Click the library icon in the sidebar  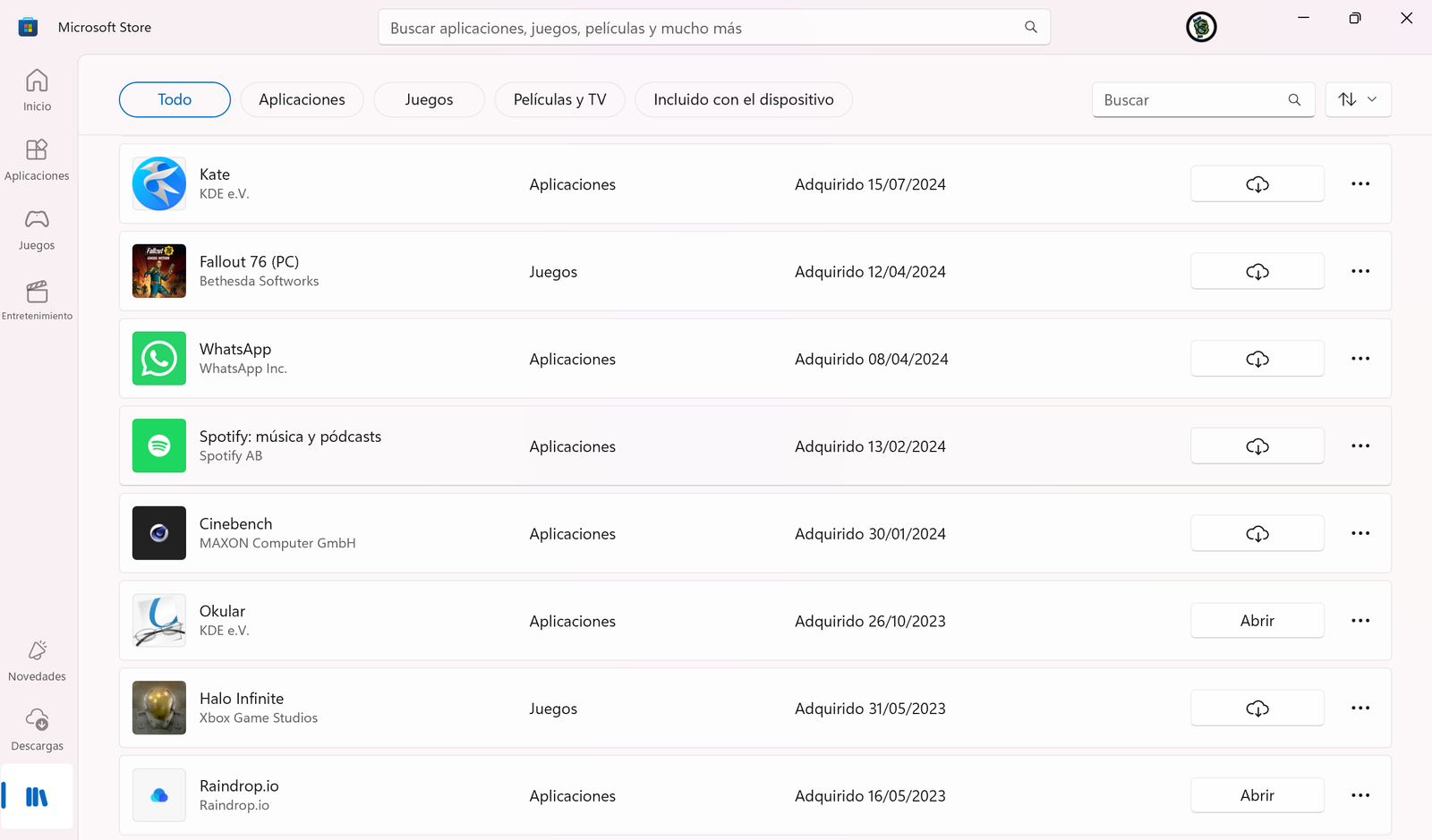point(37,796)
